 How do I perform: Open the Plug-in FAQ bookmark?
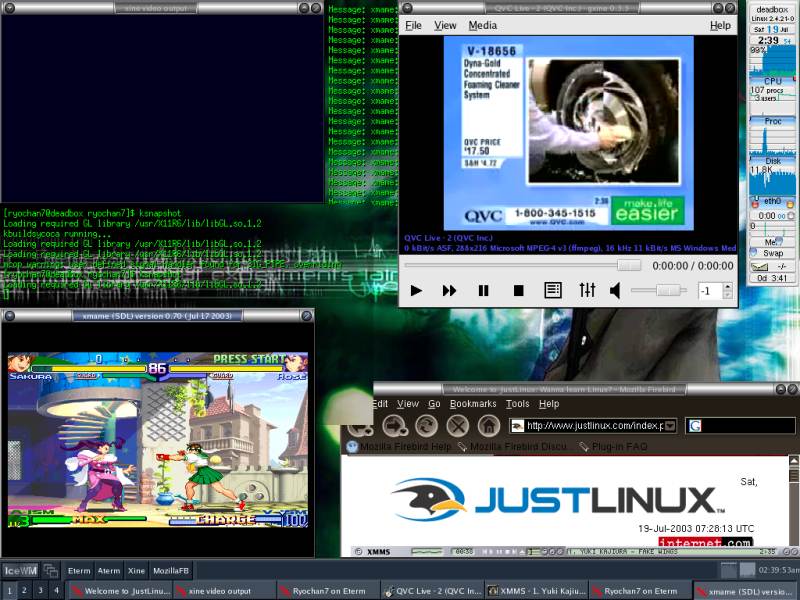point(613,446)
